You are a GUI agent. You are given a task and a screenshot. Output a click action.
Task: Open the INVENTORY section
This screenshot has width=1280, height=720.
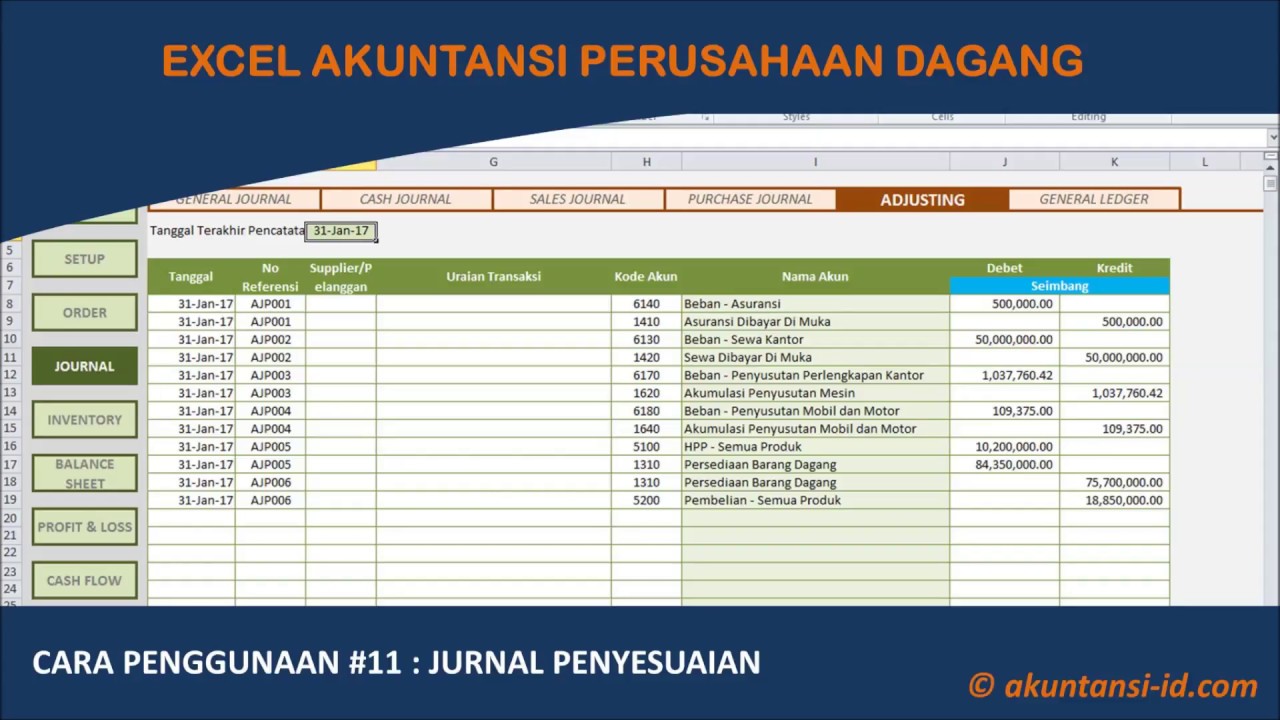click(85, 420)
